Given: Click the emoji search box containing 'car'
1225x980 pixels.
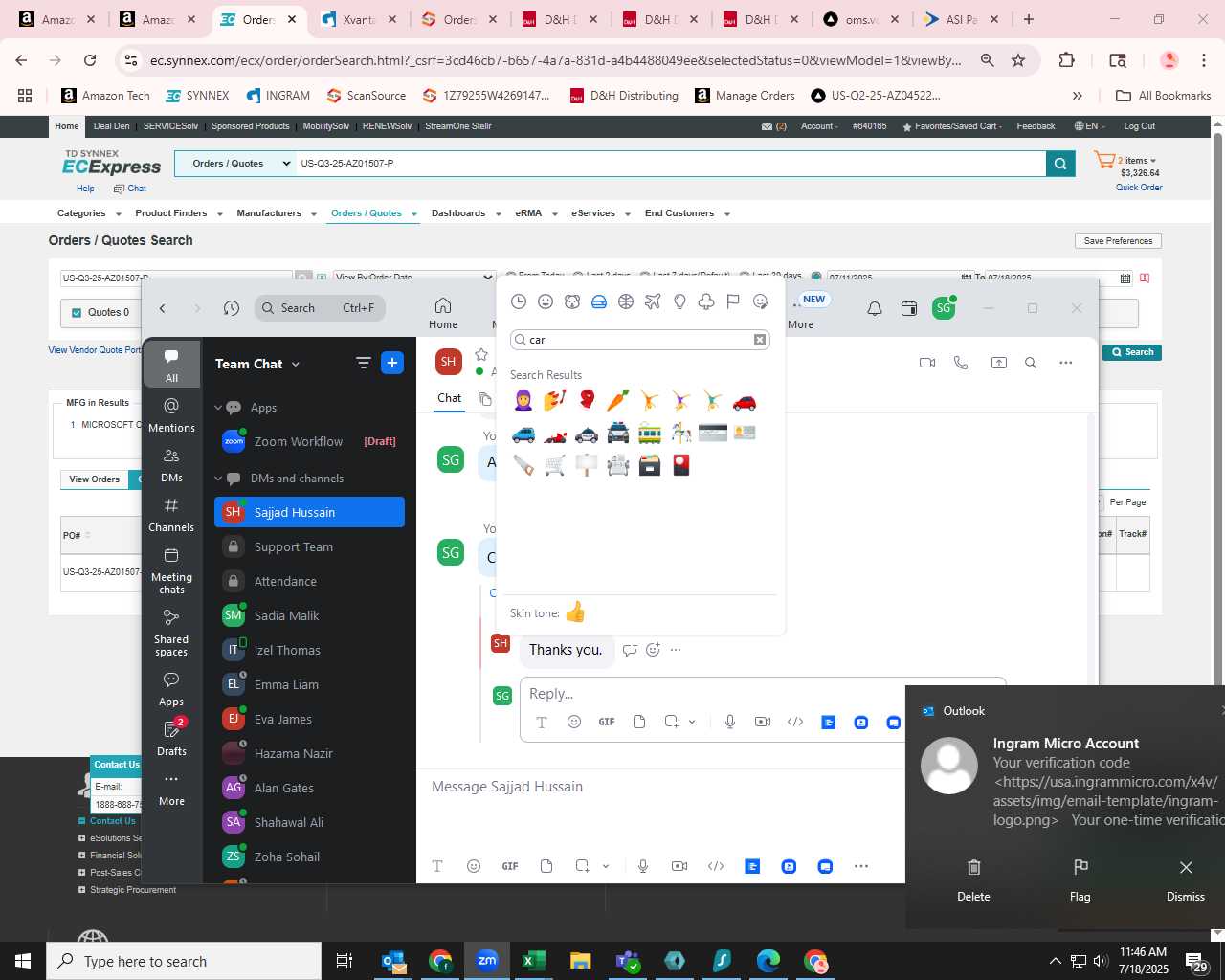Looking at the screenshot, I should [639, 340].
